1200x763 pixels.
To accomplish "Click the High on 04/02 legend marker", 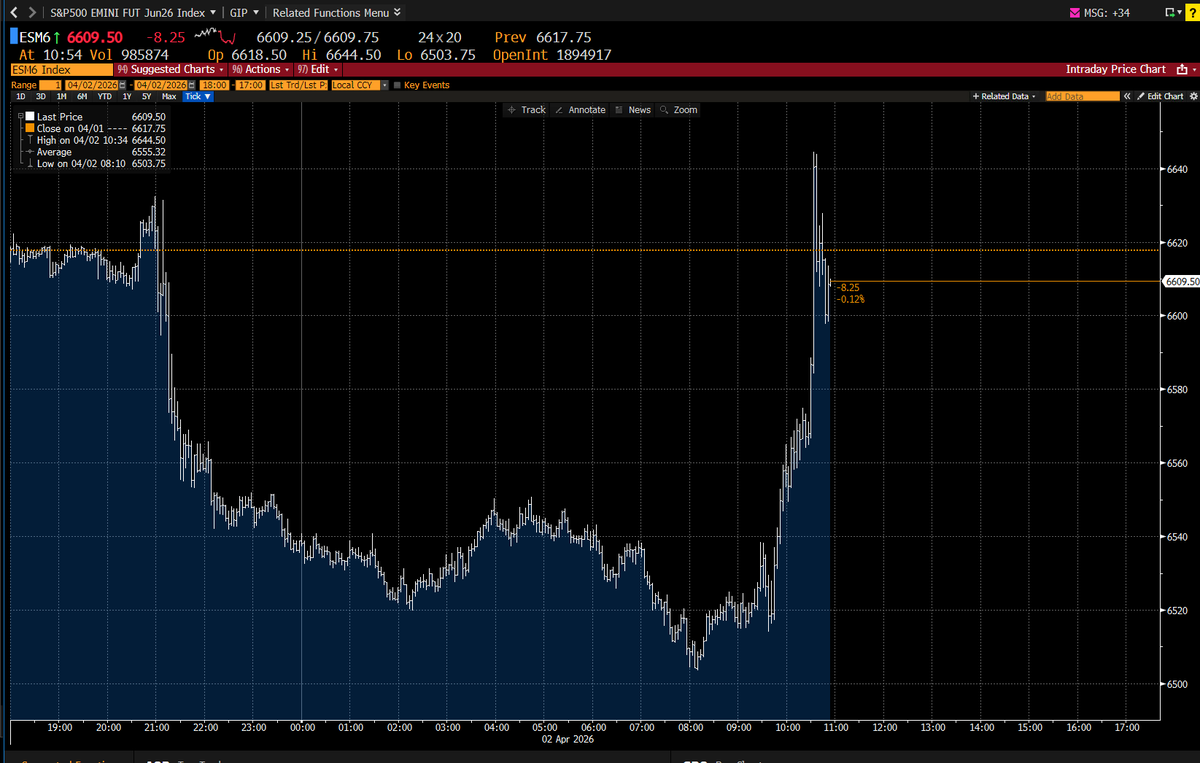I will click(x=29, y=140).
